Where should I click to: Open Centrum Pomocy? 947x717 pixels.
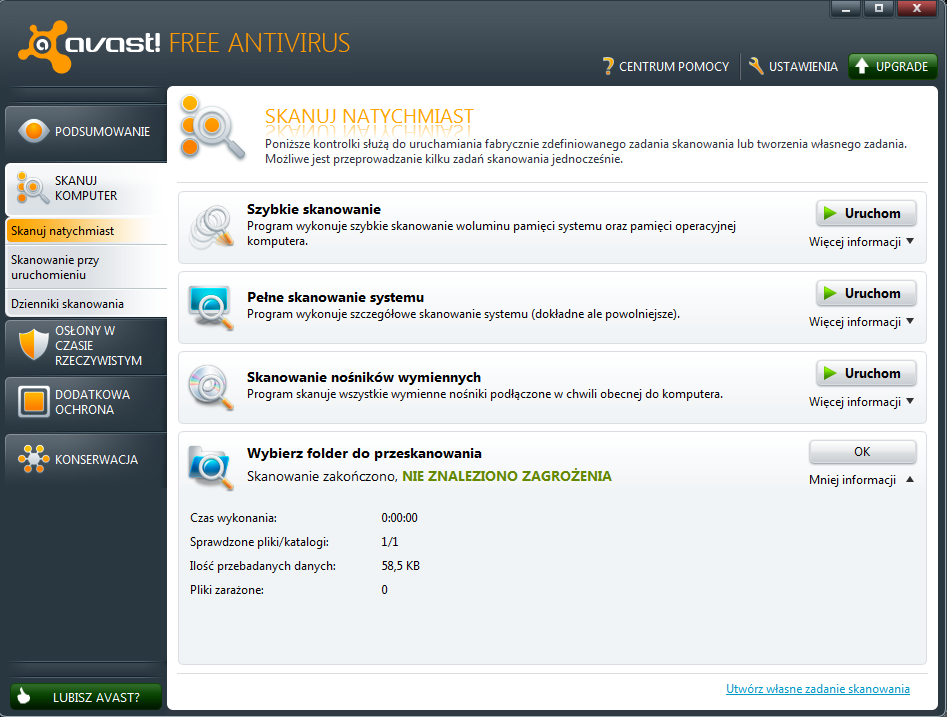point(666,66)
